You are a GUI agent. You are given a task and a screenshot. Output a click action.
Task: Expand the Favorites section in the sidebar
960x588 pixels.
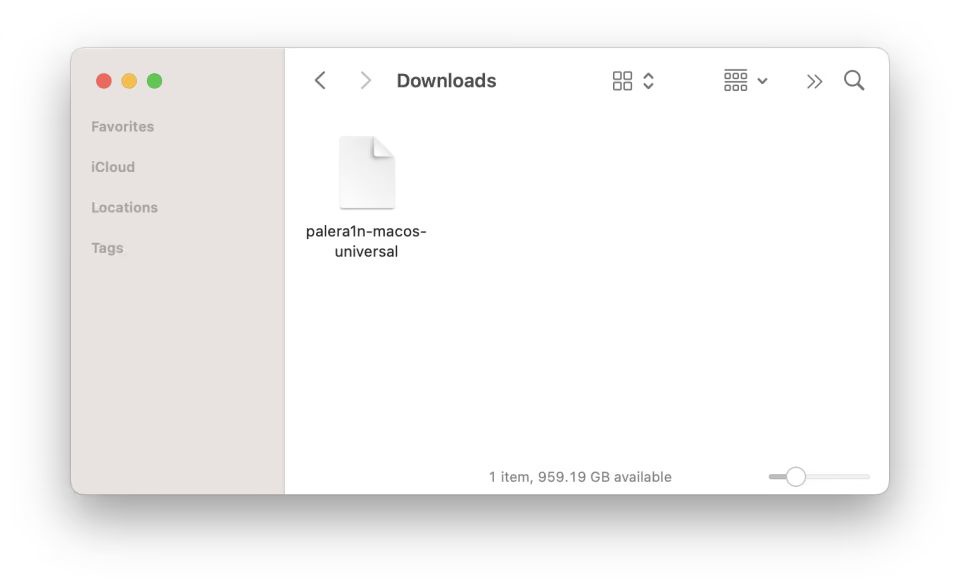[122, 126]
